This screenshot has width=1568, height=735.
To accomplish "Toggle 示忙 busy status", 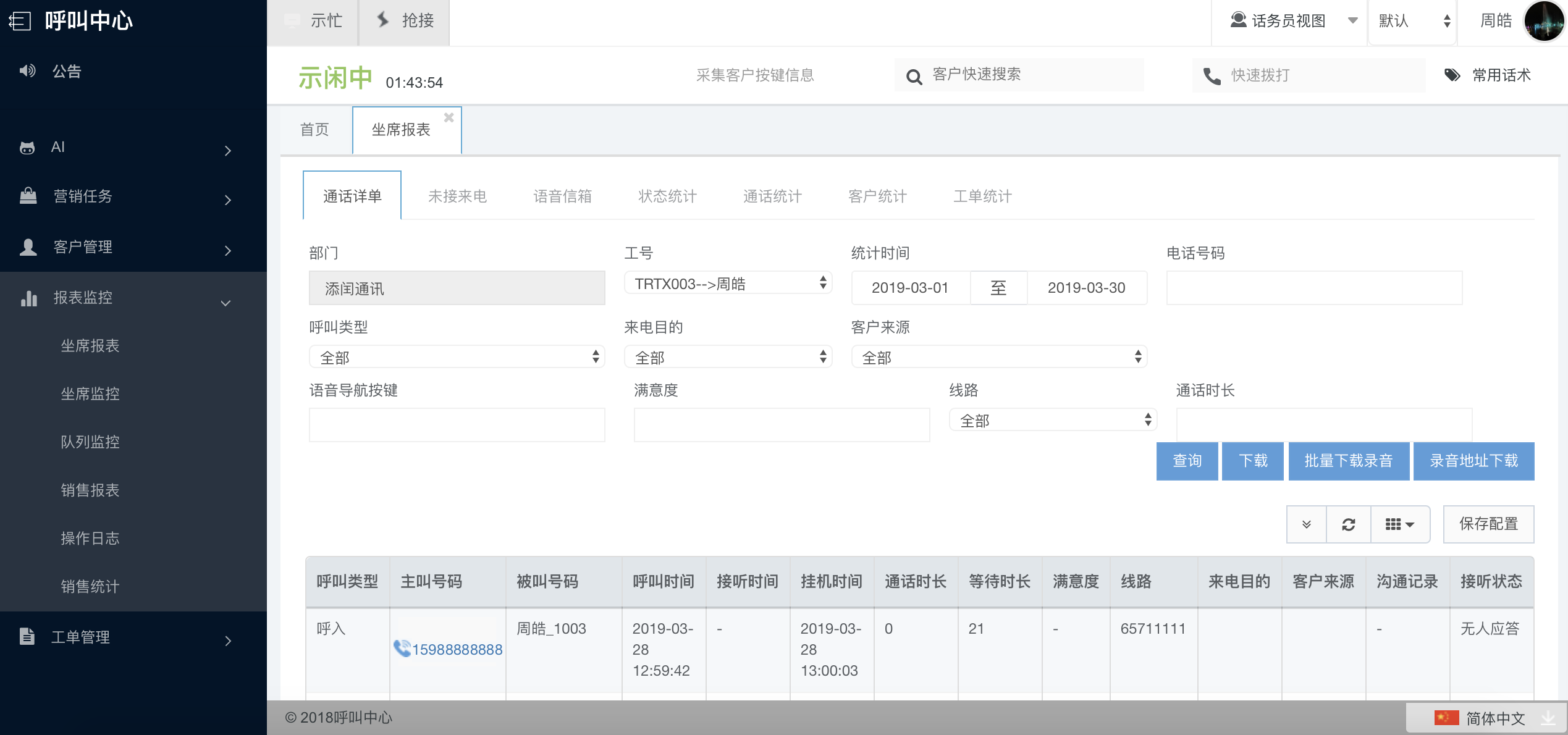I will tap(314, 21).
